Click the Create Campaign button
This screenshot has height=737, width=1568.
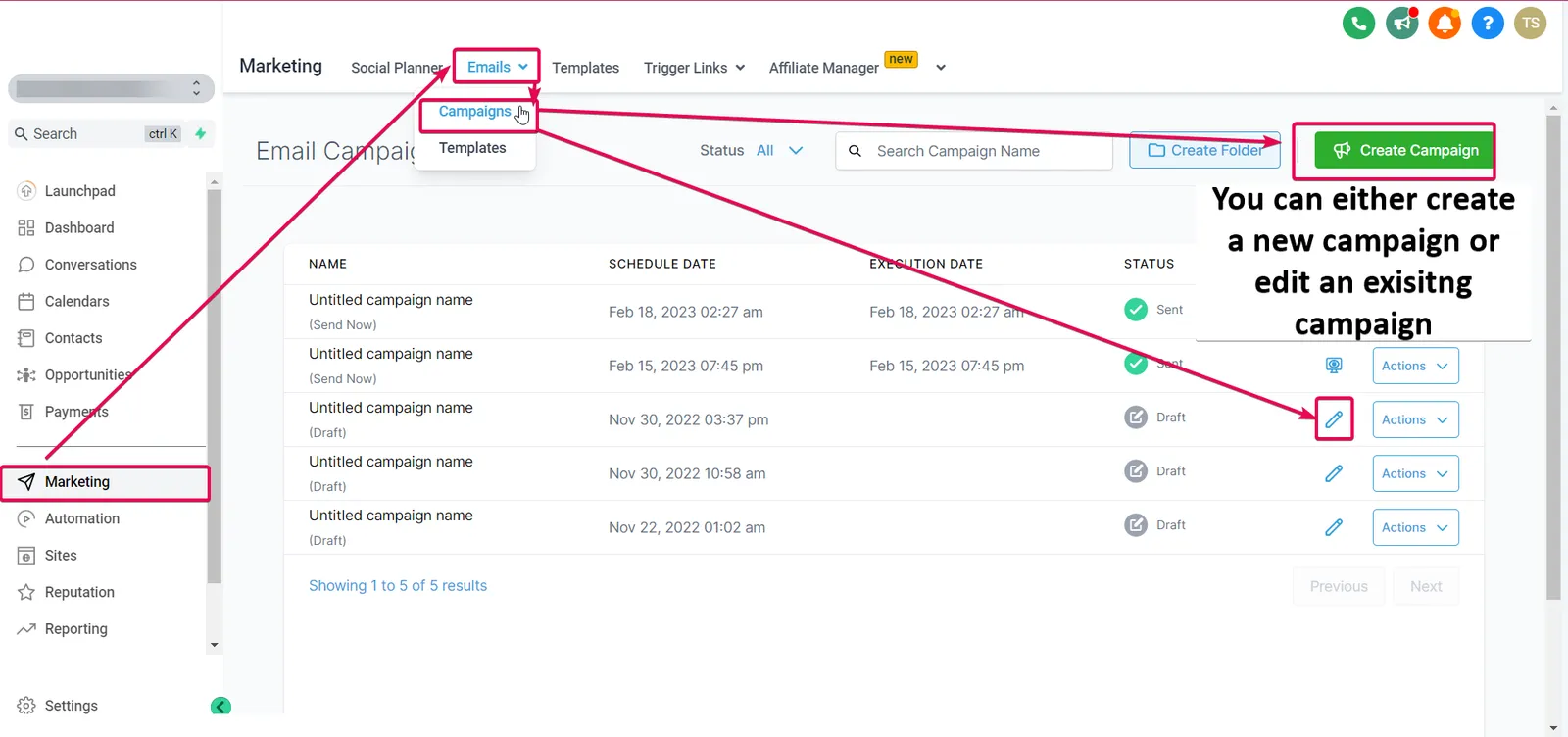(x=1404, y=150)
